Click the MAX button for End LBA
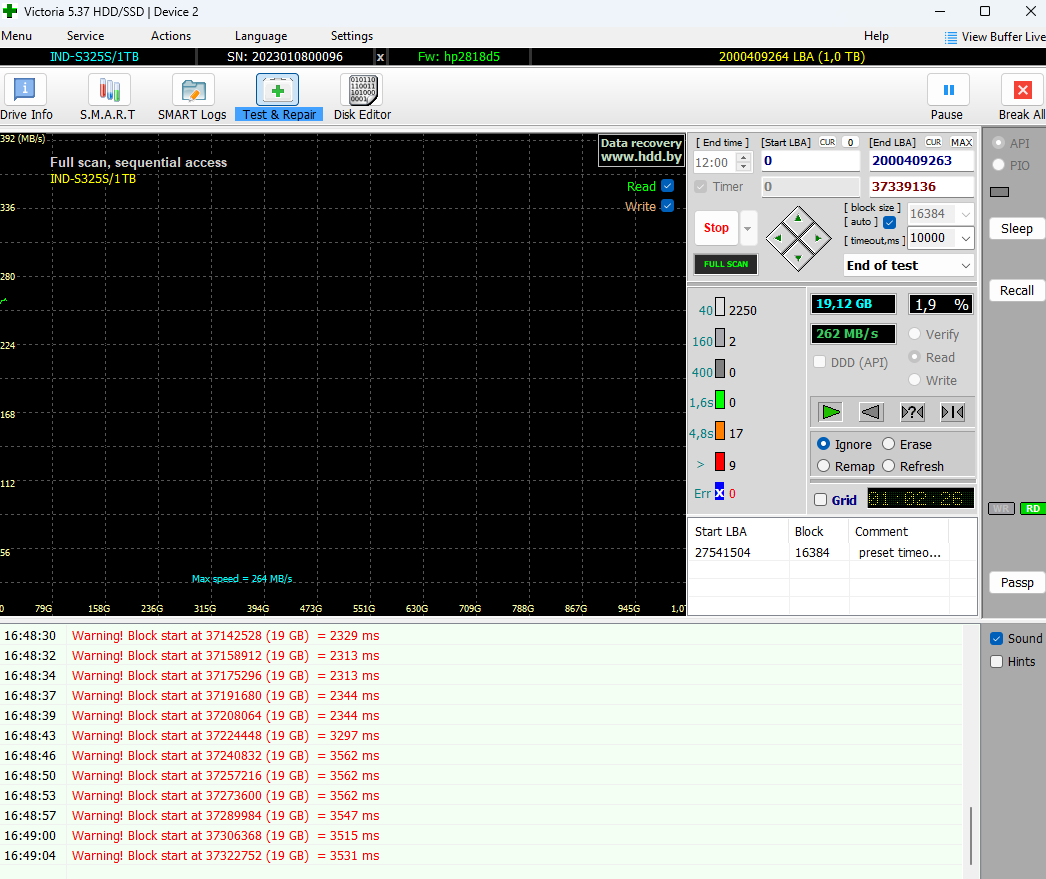Viewport: 1046px width, 879px height. (961, 142)
